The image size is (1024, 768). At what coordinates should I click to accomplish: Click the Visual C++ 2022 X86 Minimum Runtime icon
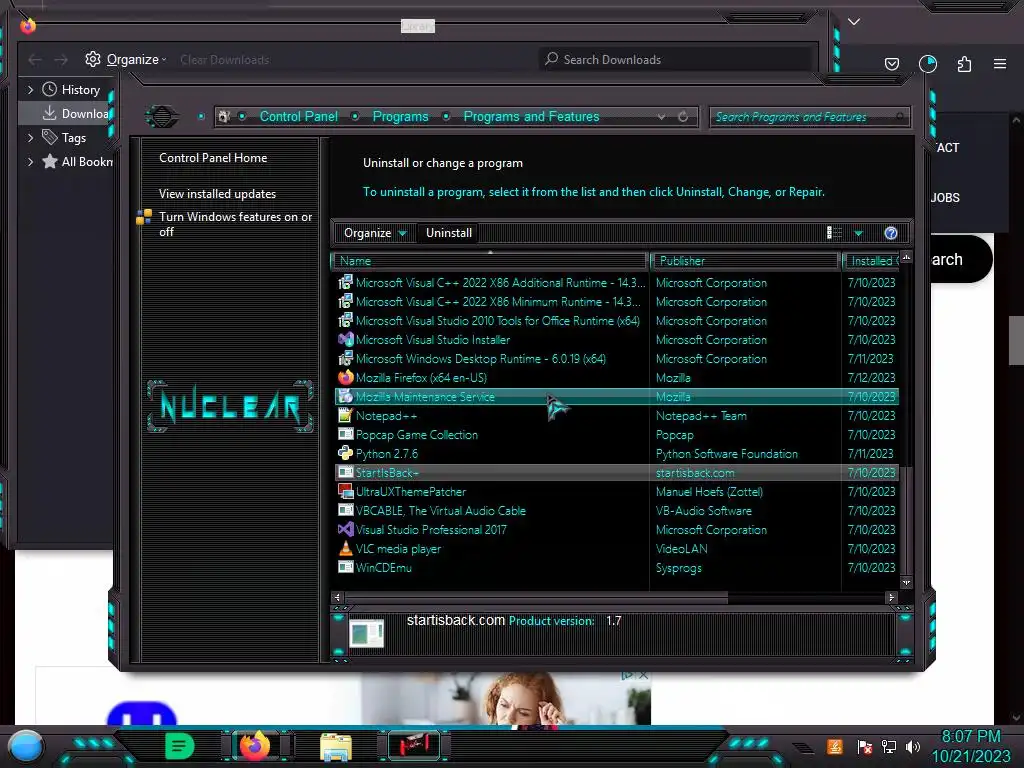point(345,302)
